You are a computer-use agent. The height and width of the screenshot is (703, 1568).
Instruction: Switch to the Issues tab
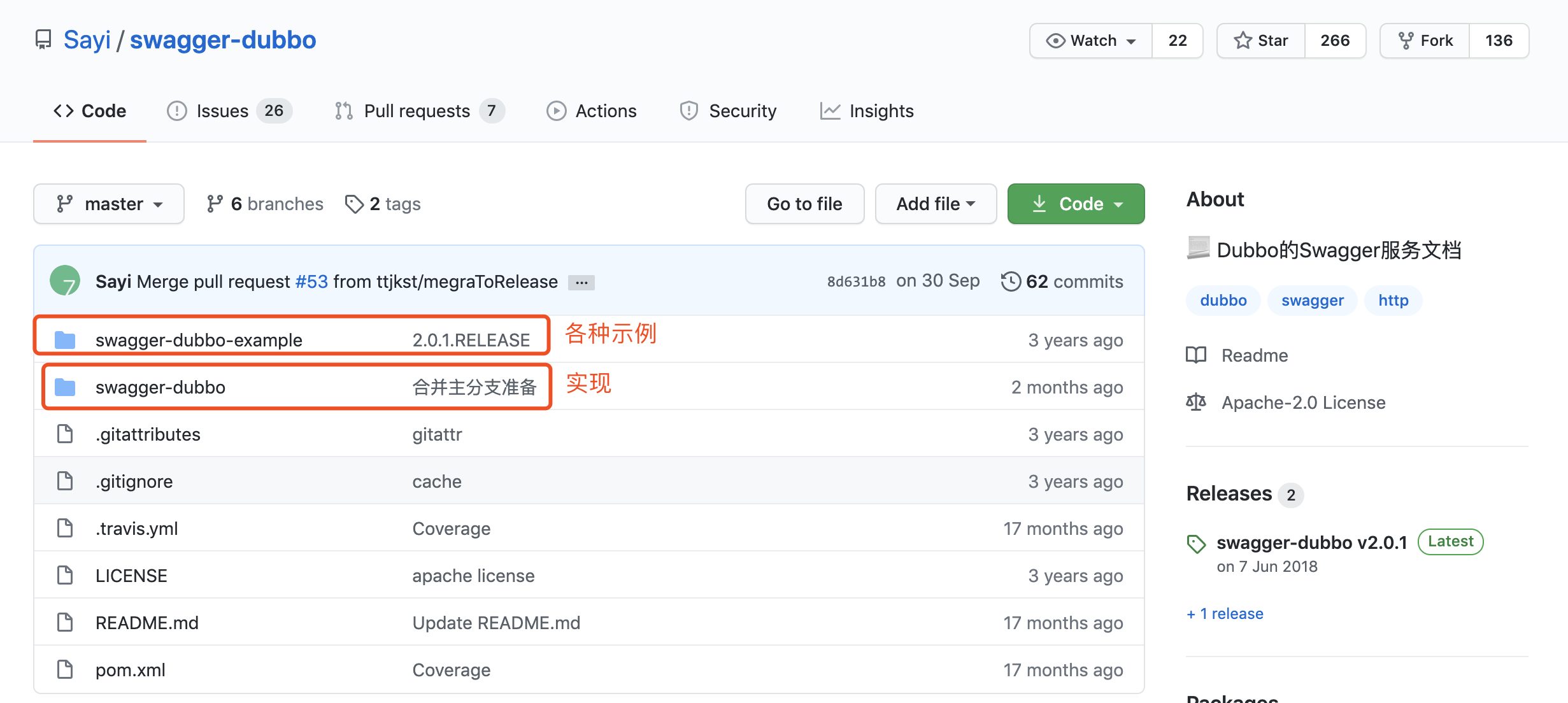229,111
